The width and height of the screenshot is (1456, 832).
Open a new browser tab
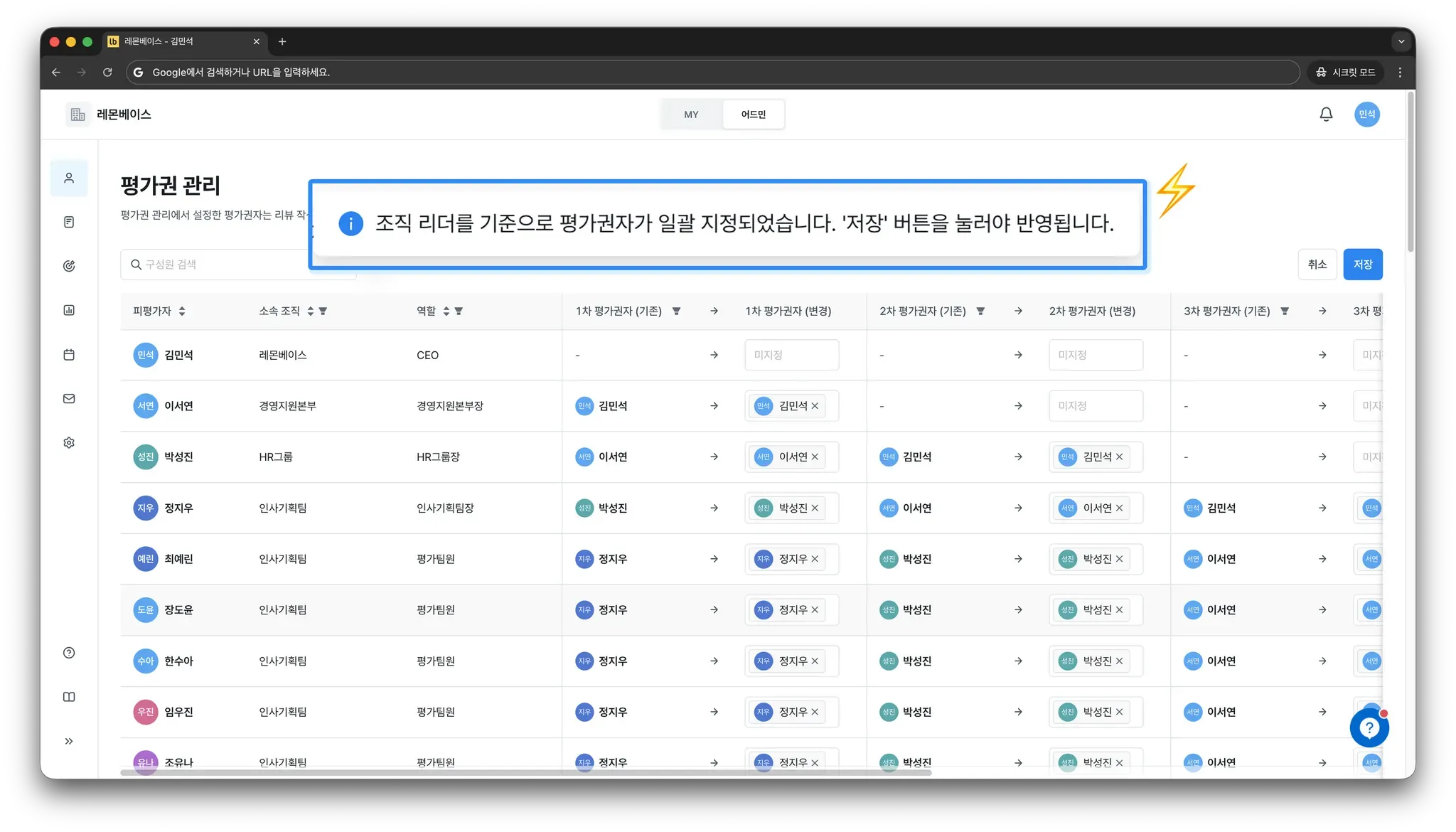pyautogui.click(x=282, y=41)
